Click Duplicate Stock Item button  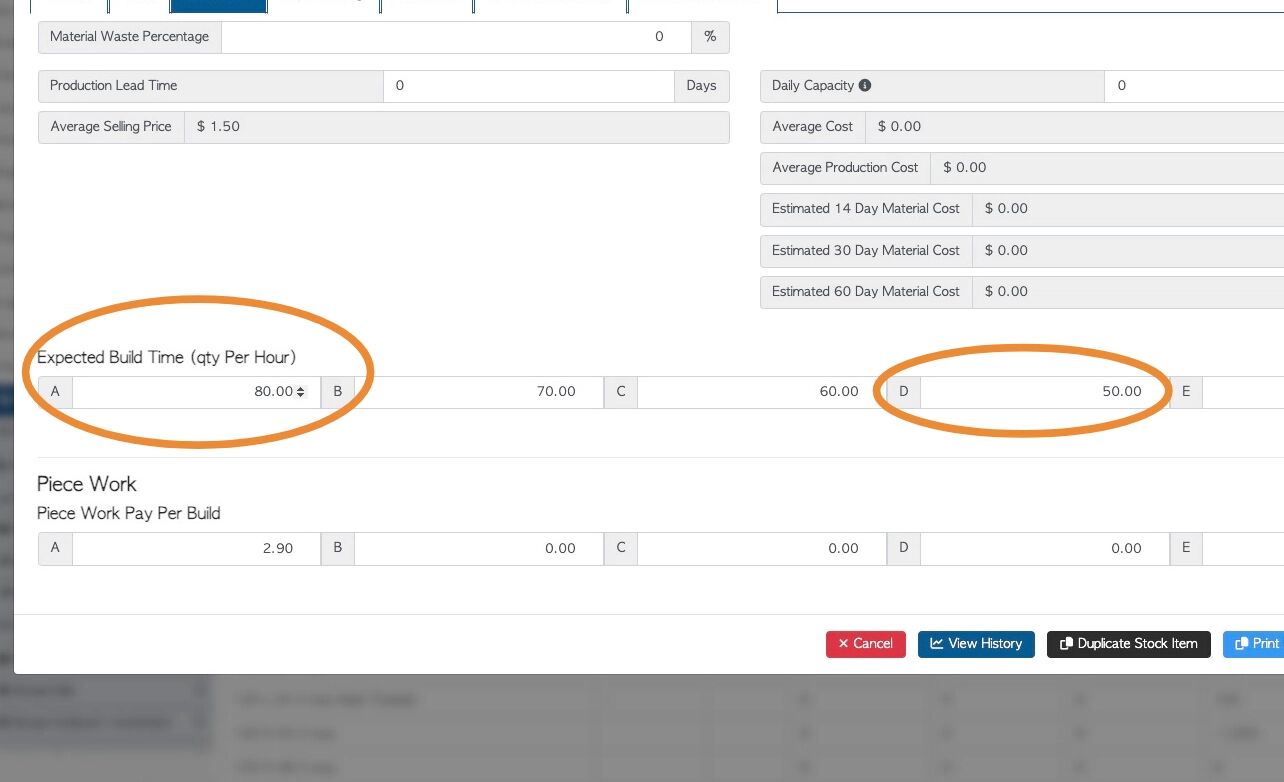click(x=1129, y=644)
